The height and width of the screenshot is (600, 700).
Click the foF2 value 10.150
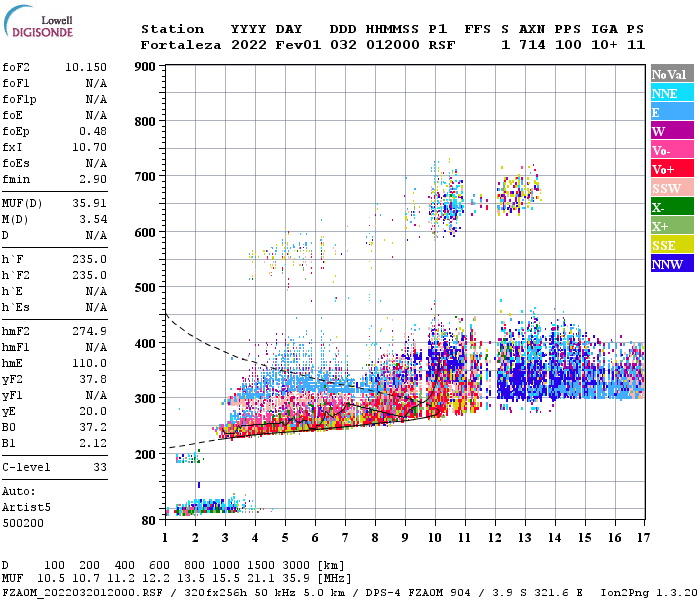pyautogui.click(x=86, y=67)
